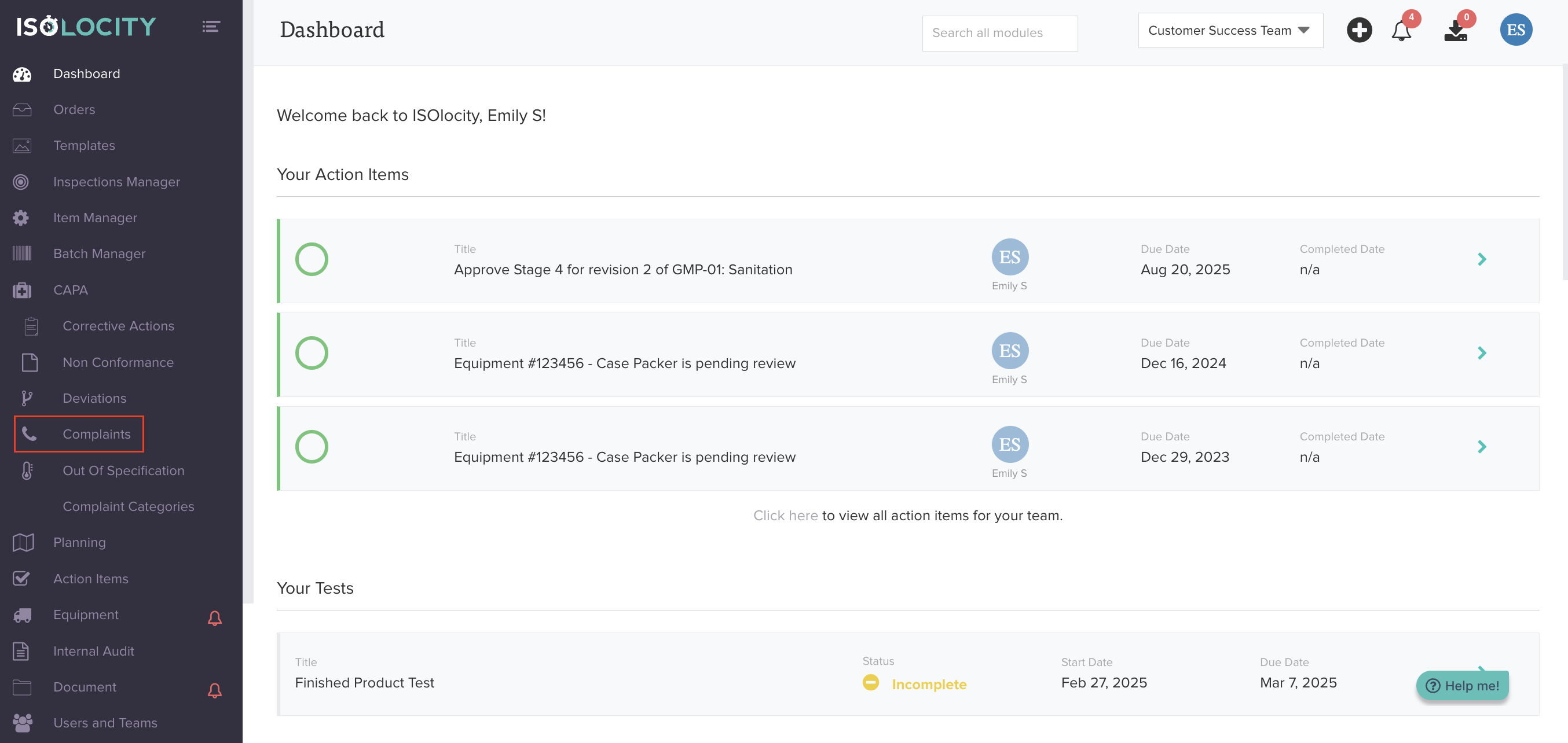The image size is (1568, 743).
Task: Click the Search all modules field
Action: point(999,34)
